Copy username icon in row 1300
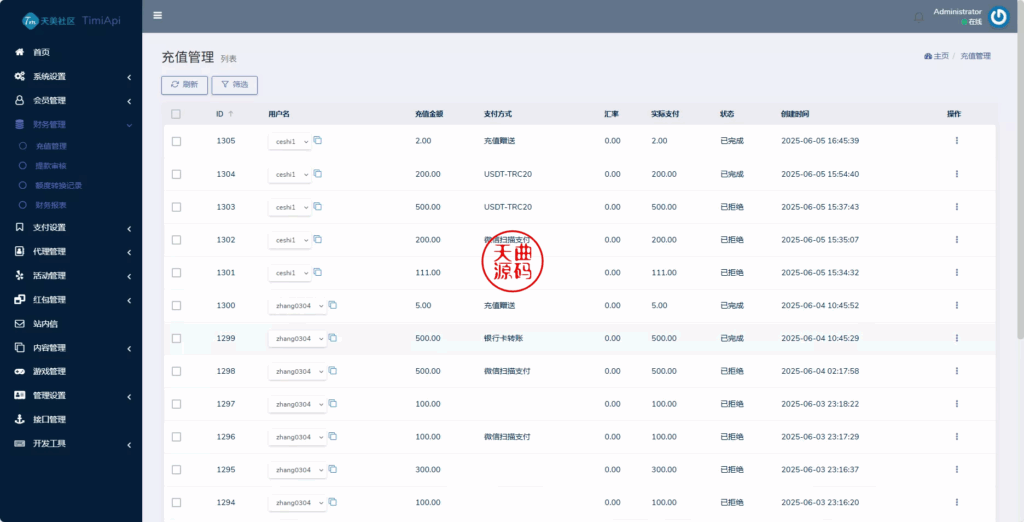Screen dimensions: 1024x522 pyautogui.click(x=332, y=305)
